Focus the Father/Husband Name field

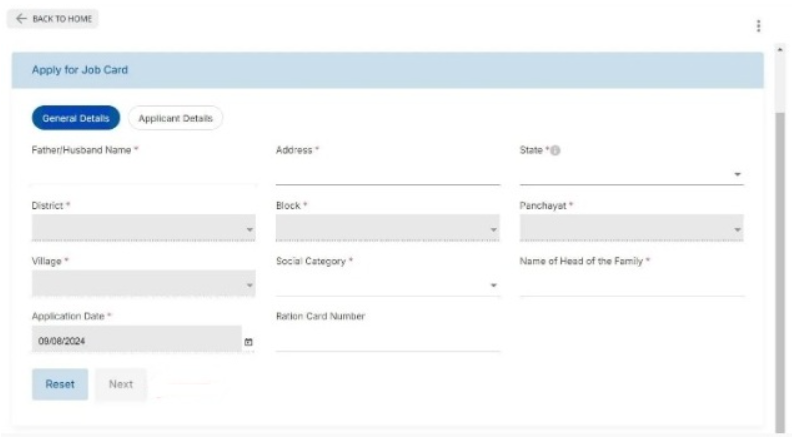(143, 174)
